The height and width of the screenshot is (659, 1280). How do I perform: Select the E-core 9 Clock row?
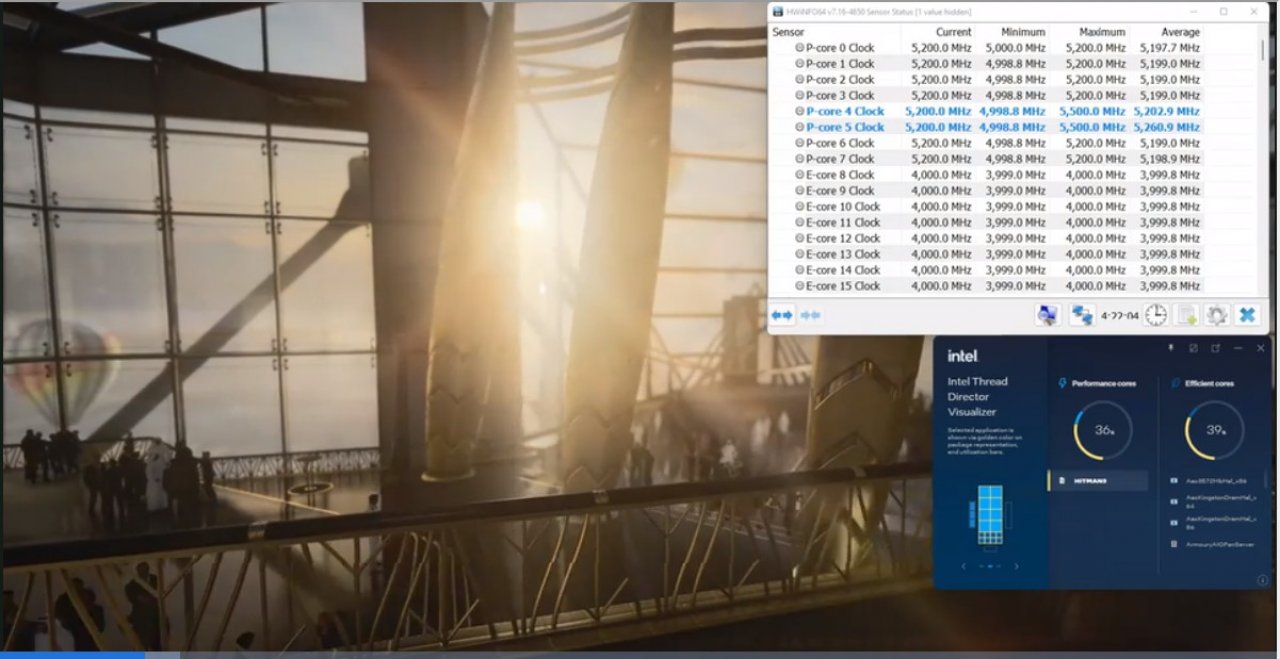[986, 191]
